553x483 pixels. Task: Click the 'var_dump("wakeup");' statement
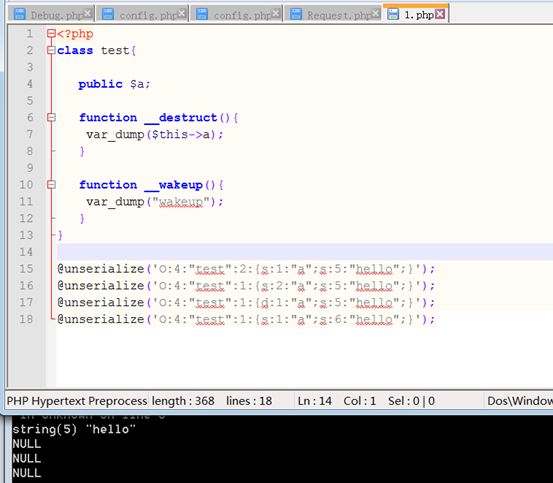coord(154,202)
